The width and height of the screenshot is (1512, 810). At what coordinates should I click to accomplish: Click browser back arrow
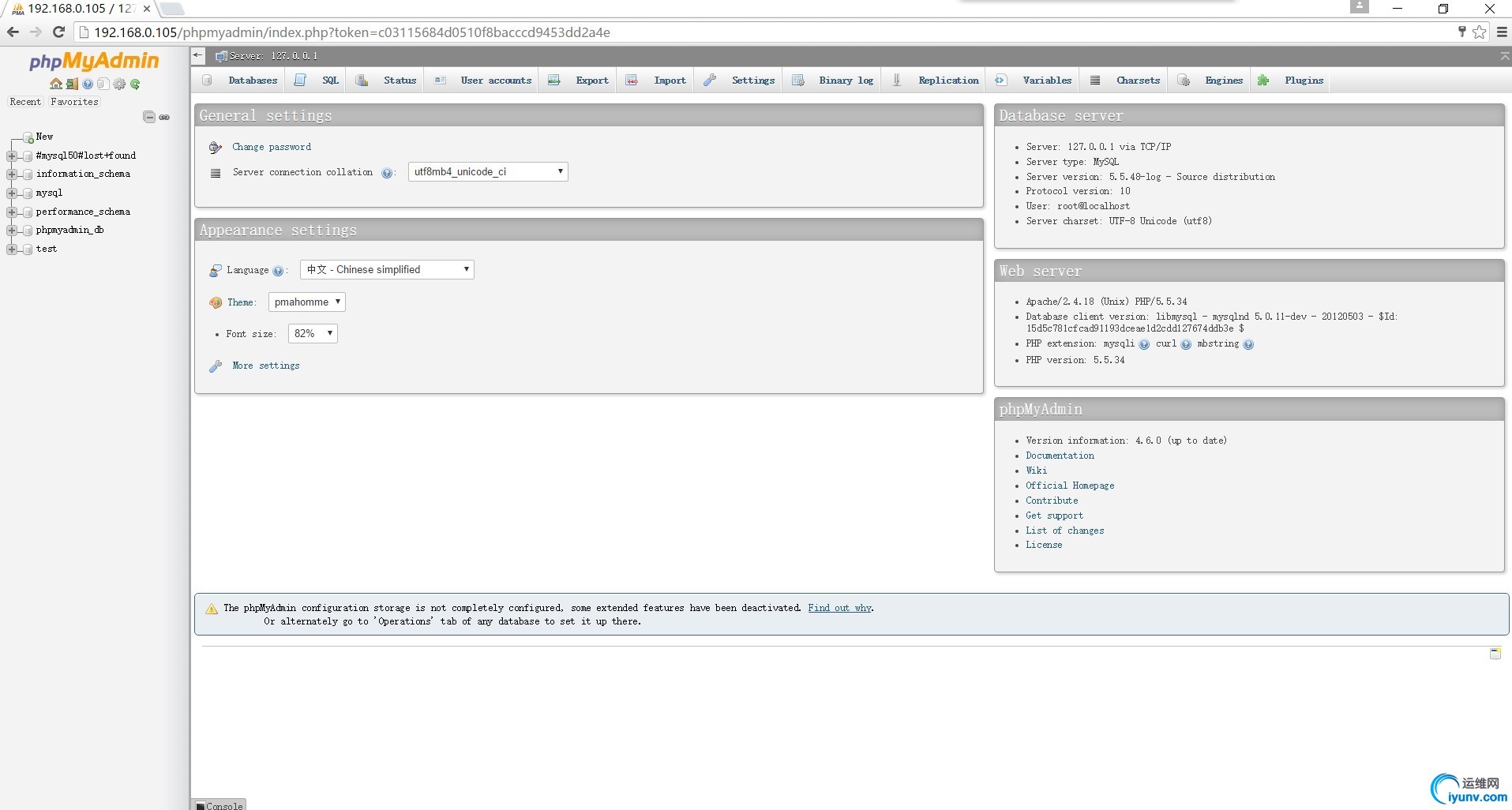(x=13, y=32)
